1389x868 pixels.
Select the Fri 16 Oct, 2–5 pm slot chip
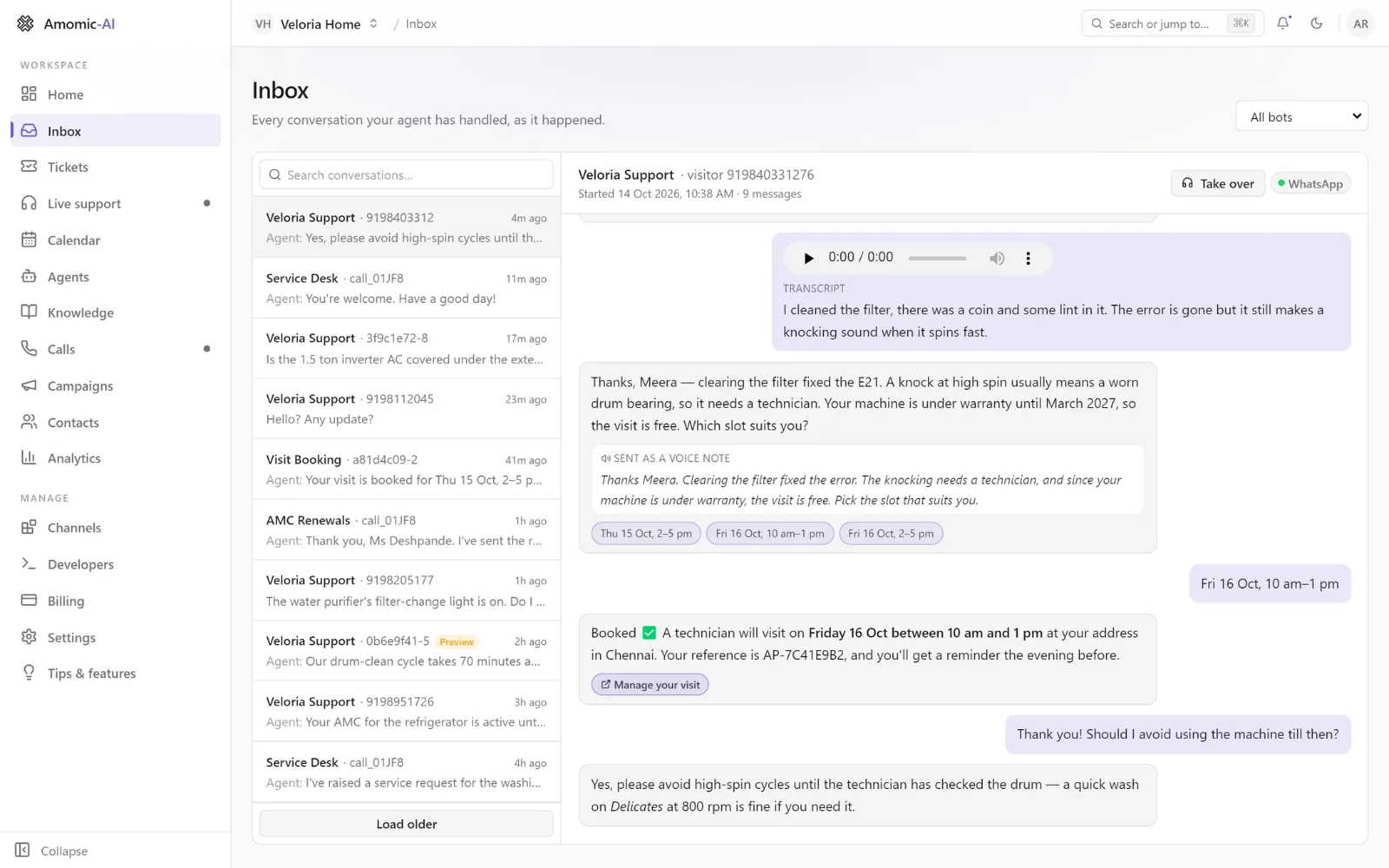891,534
